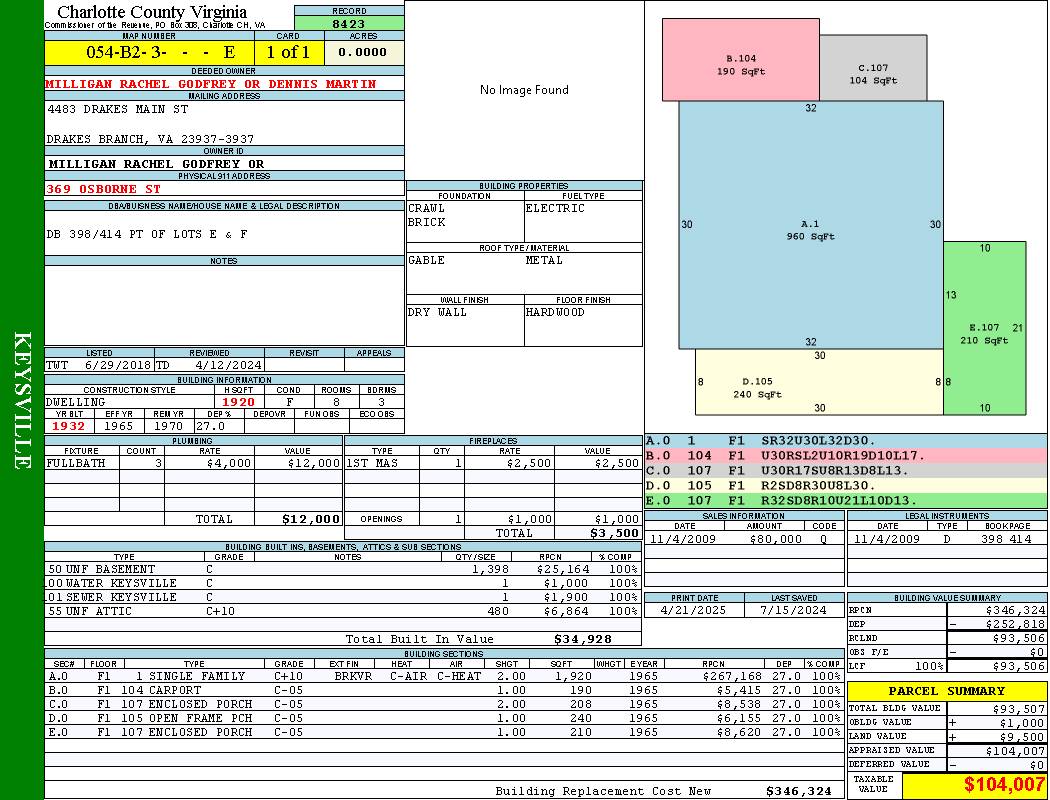
Task: Click the record number 8423 field
Action: coord(349,23)
